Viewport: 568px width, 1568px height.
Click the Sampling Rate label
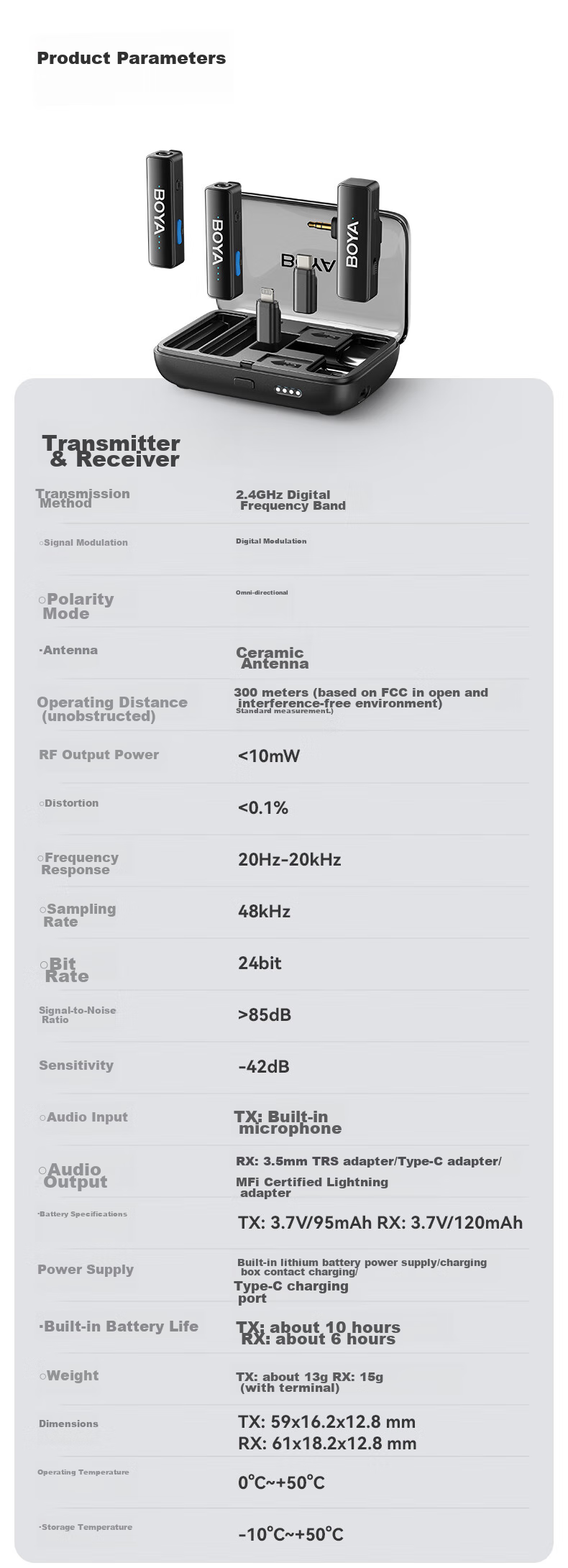[x=78, y=915]
